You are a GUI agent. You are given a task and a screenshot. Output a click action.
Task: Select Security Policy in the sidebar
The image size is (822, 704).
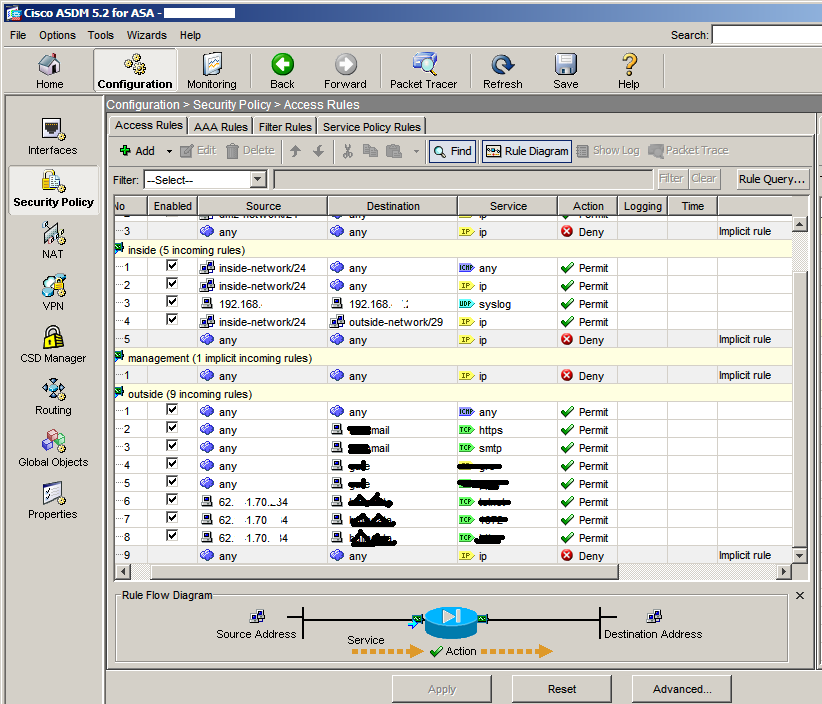(53, 189)
